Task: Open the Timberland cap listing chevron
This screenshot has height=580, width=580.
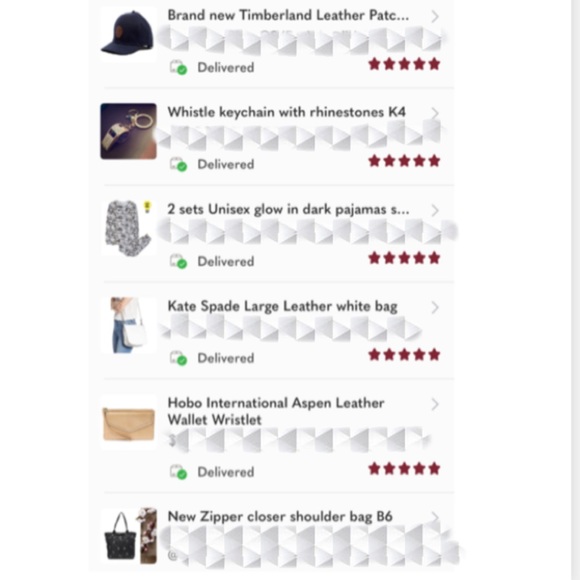Action: [x=435, y=16]
